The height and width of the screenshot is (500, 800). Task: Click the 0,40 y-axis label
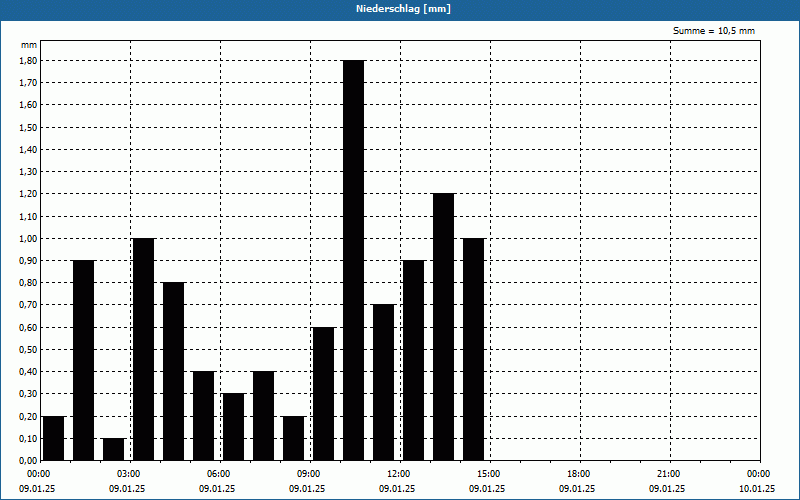coord(28,371)
